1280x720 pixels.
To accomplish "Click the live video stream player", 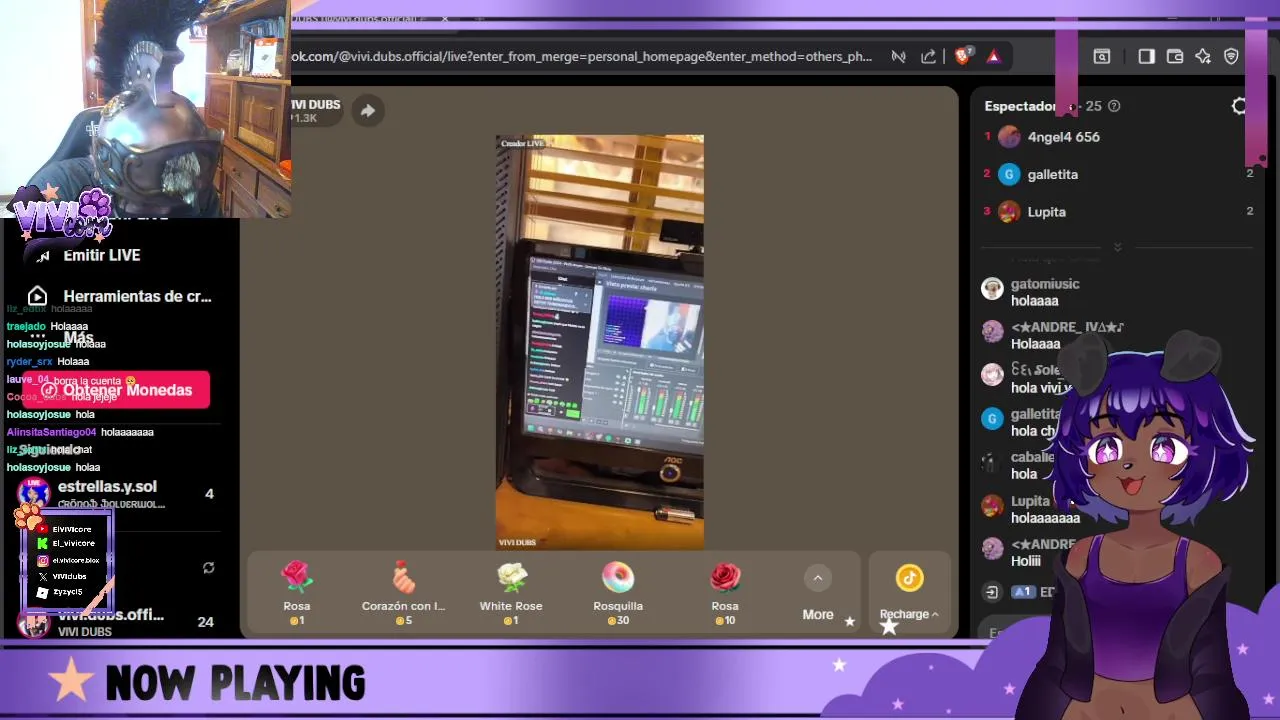I will coord(600,343).
